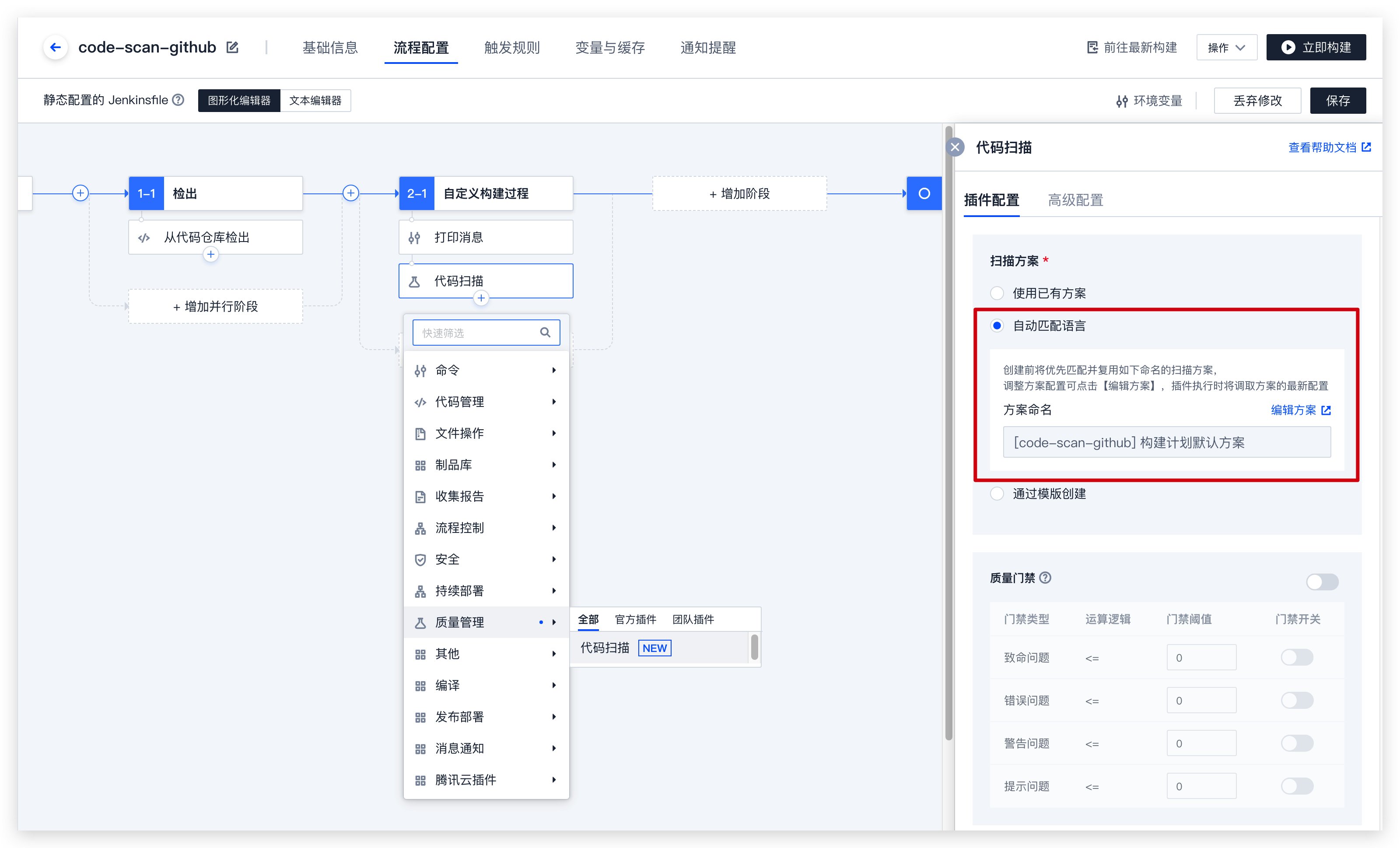
Task: Click the Jenkinsfile help question mark icon
Action: (178, 100)
